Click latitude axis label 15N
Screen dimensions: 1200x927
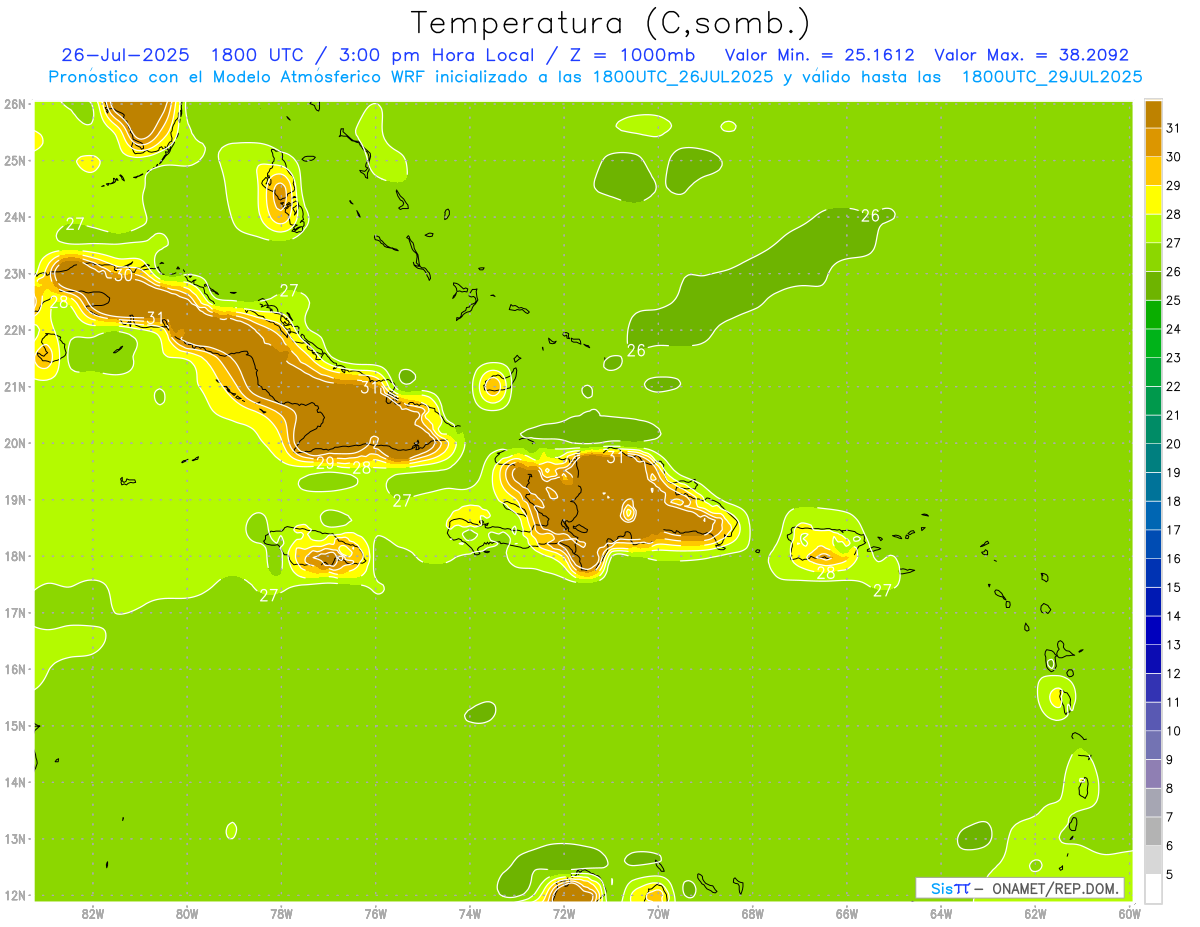coord(15,725)
